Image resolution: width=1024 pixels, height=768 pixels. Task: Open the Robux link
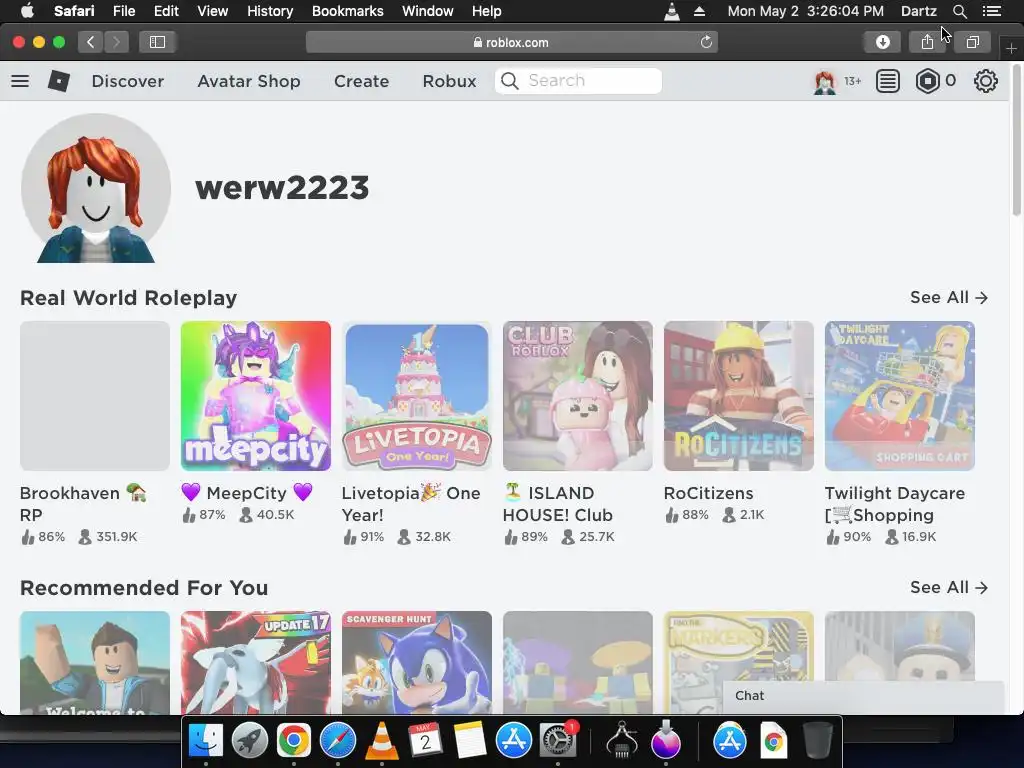pos(449,81)
